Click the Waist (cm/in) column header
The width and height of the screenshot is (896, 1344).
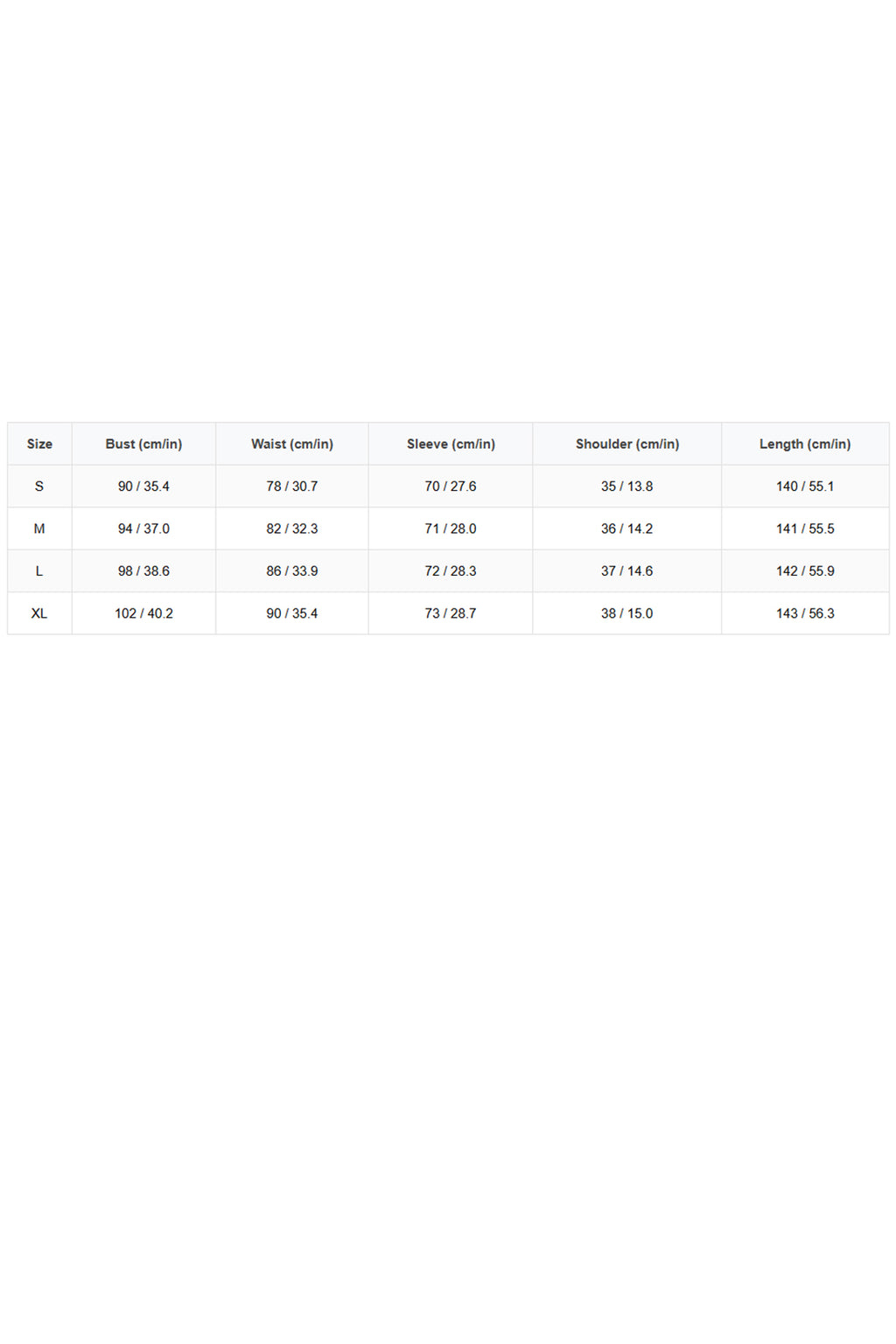click(292, 444)
